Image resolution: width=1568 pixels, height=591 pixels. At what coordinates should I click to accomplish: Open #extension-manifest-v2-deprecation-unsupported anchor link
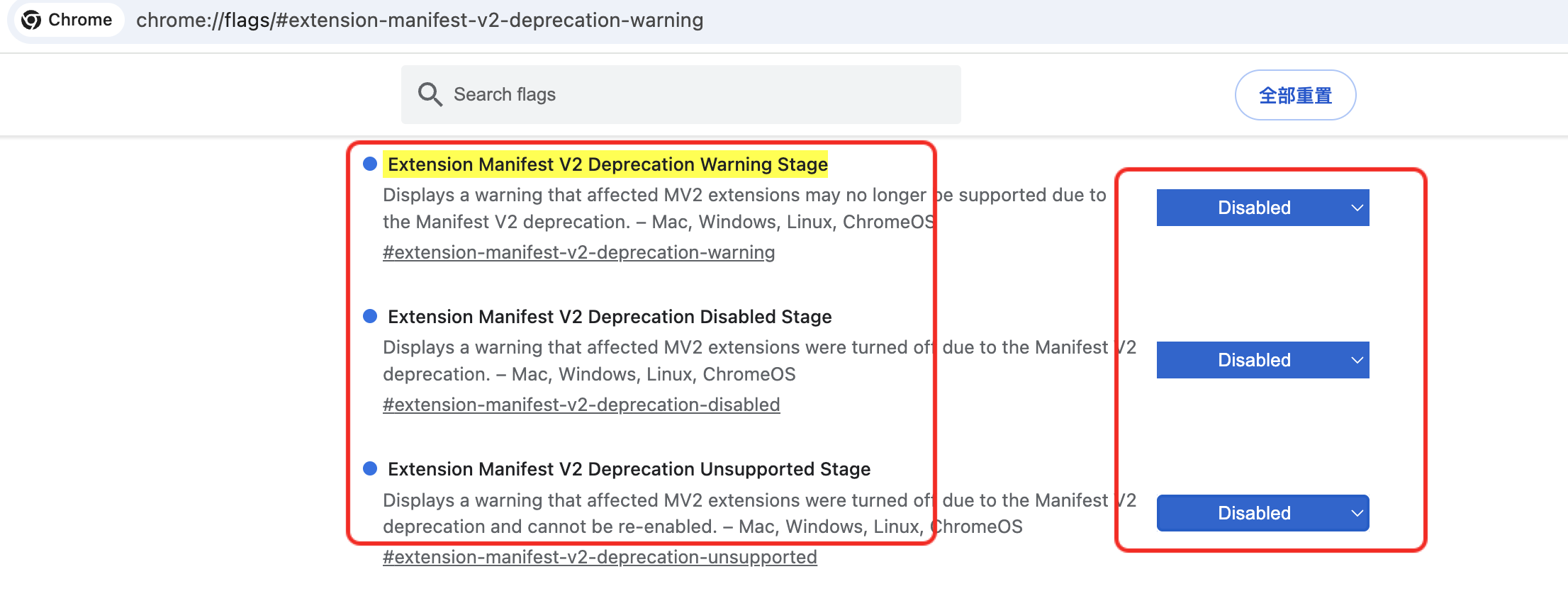pyautogui.click(x=600, y=557)
